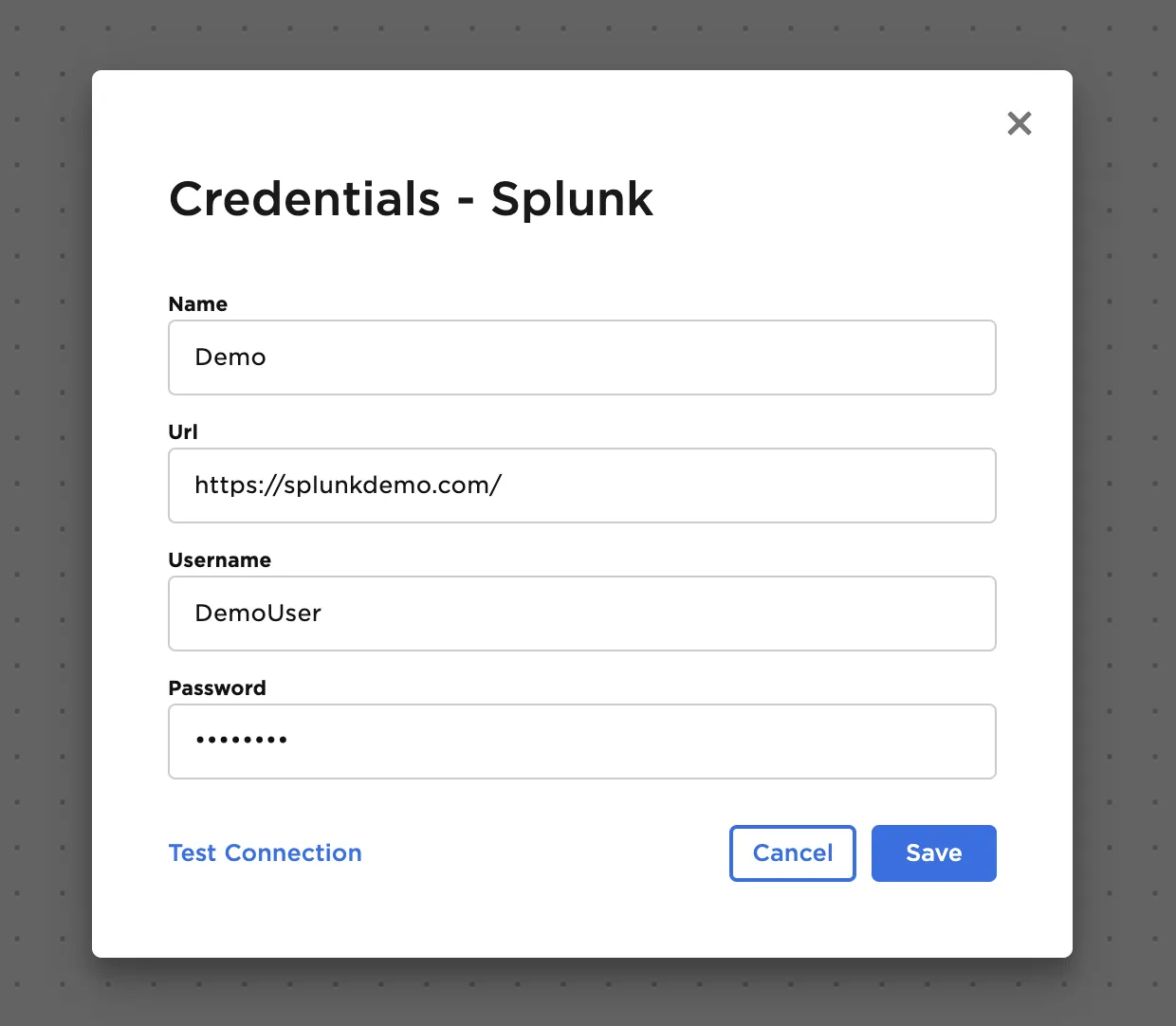The width and height of the screenshot is (1176, 1026).
Task: Click the bold Username label
Action: coord(220,560)
